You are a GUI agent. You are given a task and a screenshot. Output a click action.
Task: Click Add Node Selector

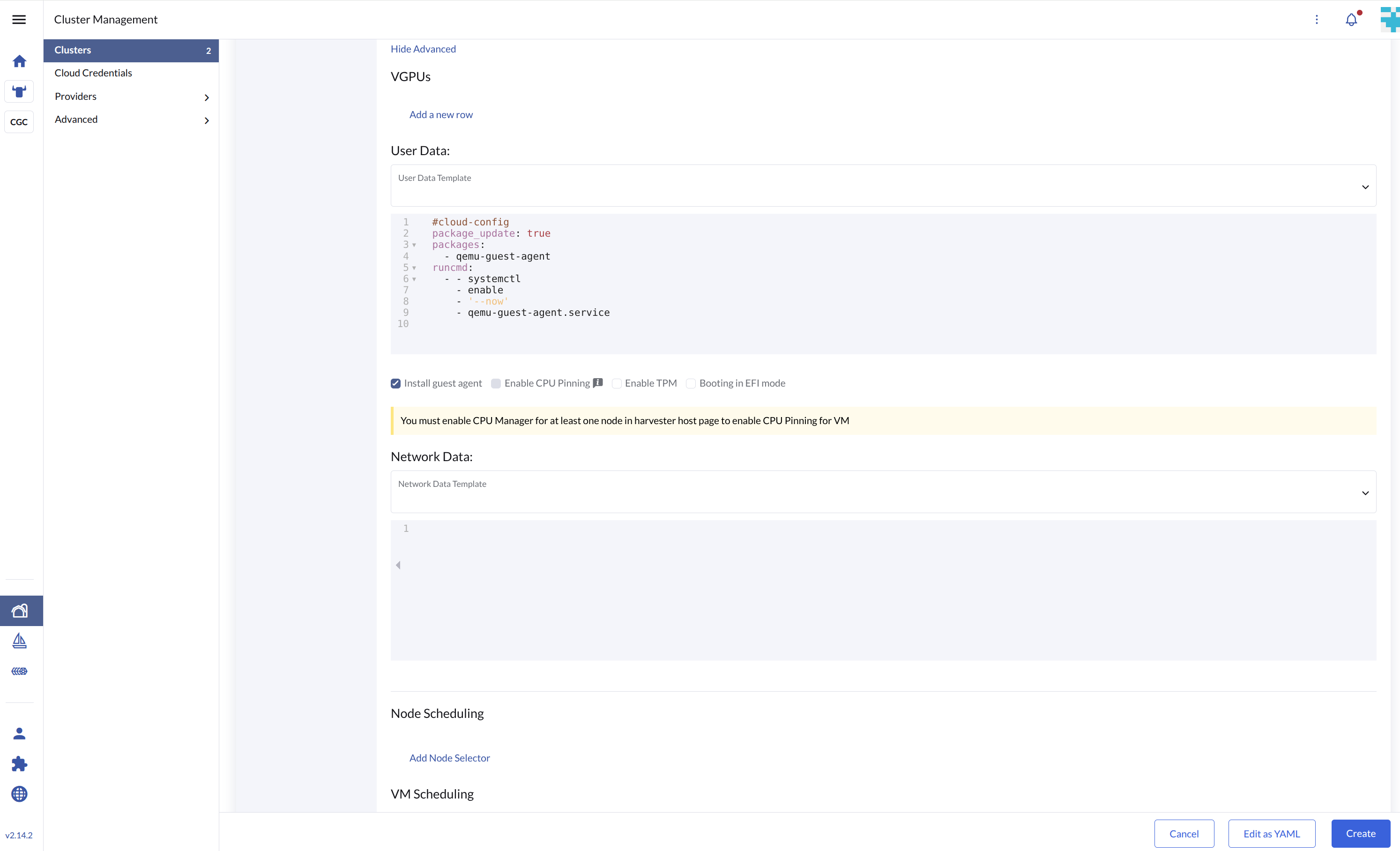(449, 758)
